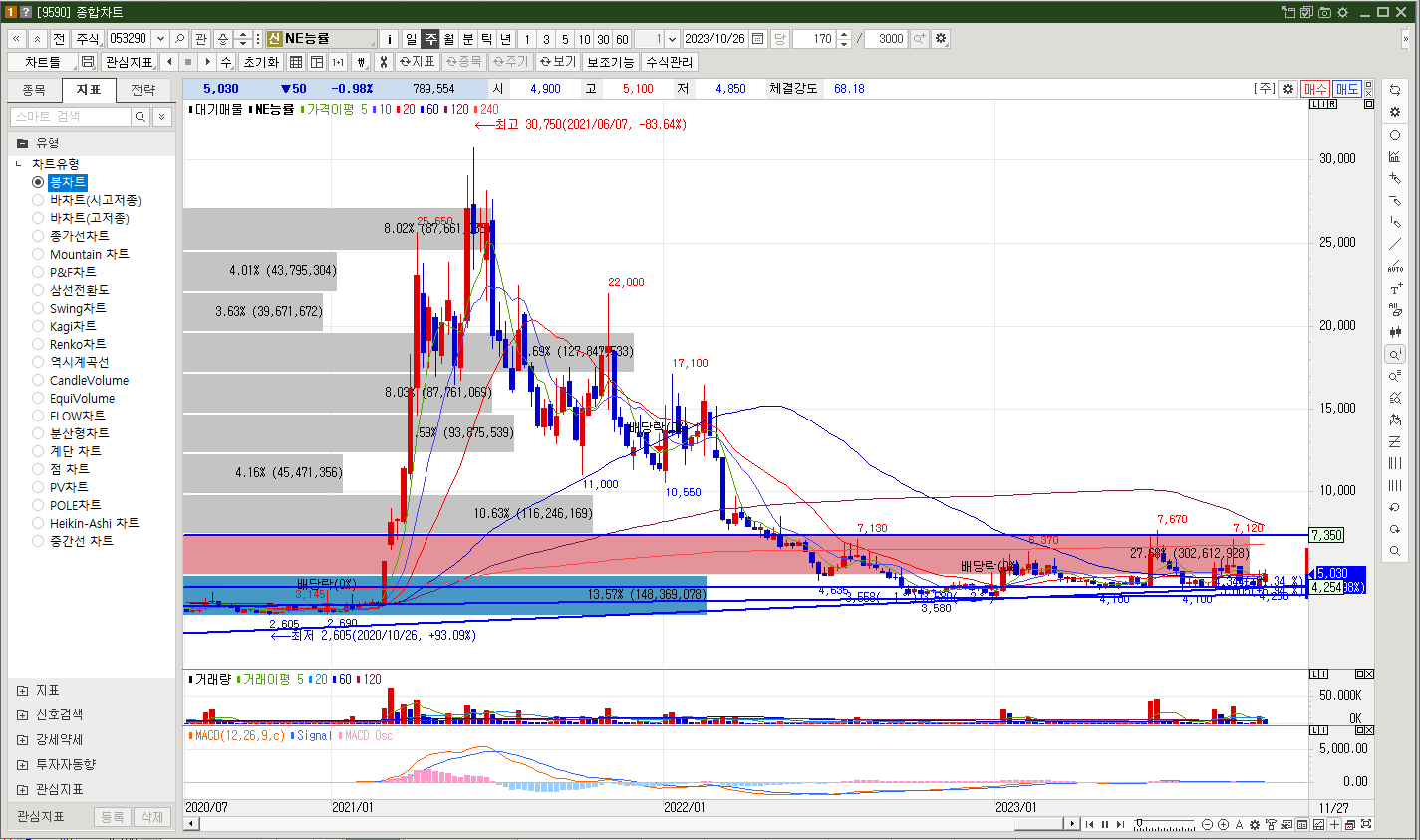Click the search magnifier beside the stock code
Viewport: 1420px width, 840px height.
(x=179, y=39)
